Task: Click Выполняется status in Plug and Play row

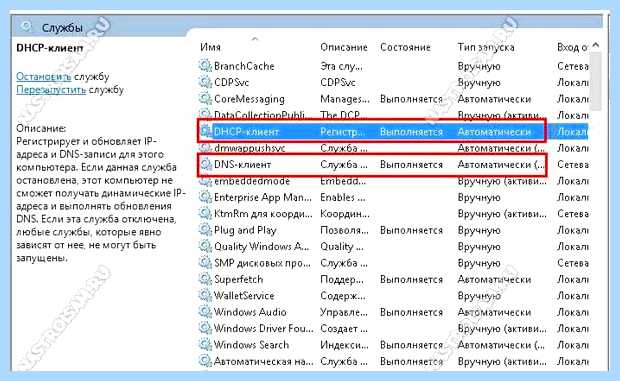Action: (411, 230)
